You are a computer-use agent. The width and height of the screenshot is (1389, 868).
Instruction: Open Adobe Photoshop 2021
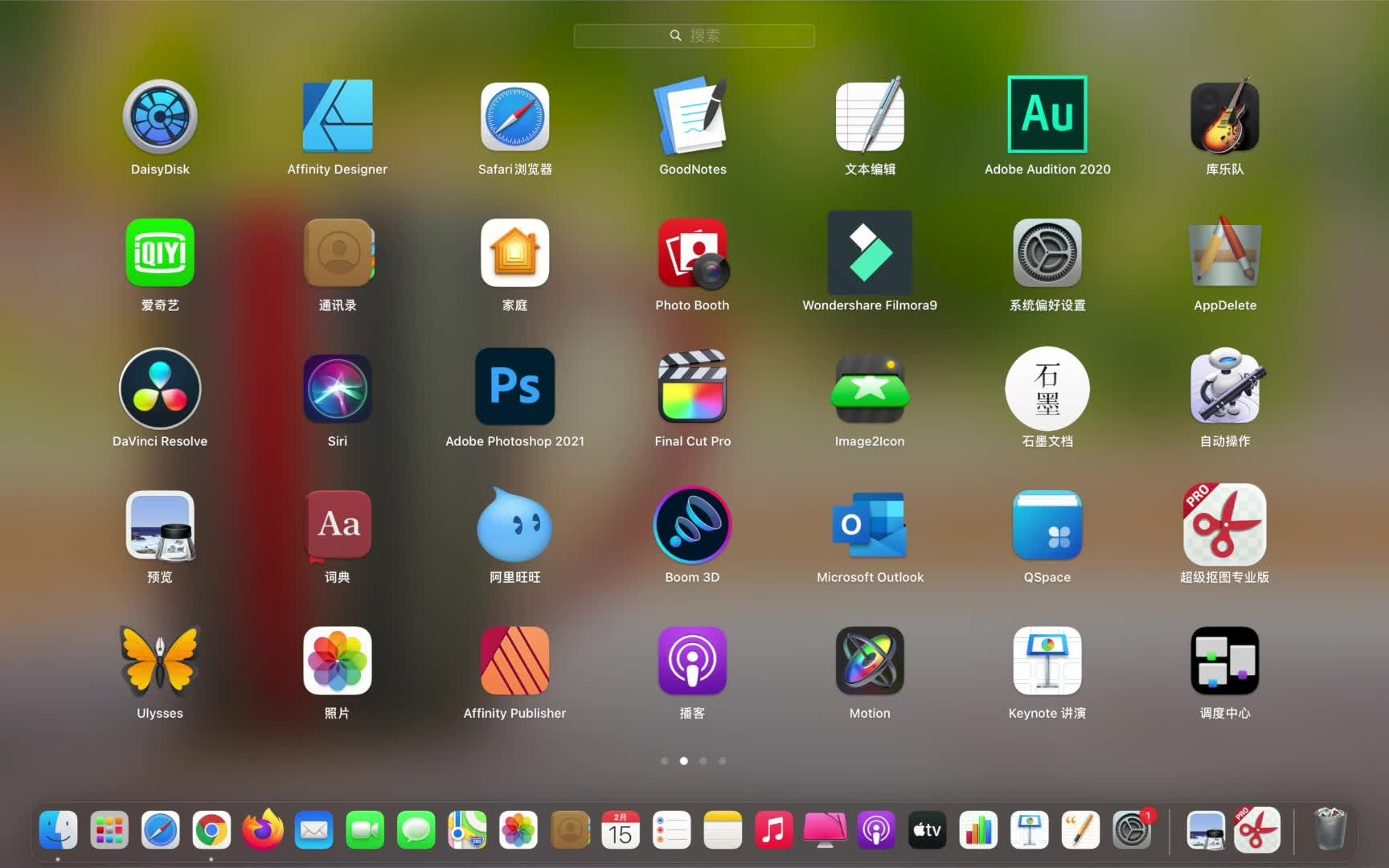(515, 387)
